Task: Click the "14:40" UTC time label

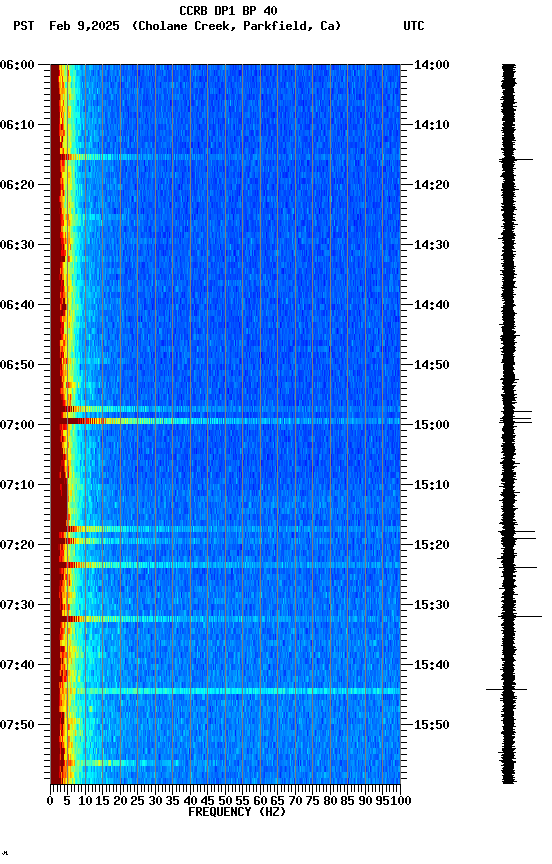Action: tap(432, 305)
